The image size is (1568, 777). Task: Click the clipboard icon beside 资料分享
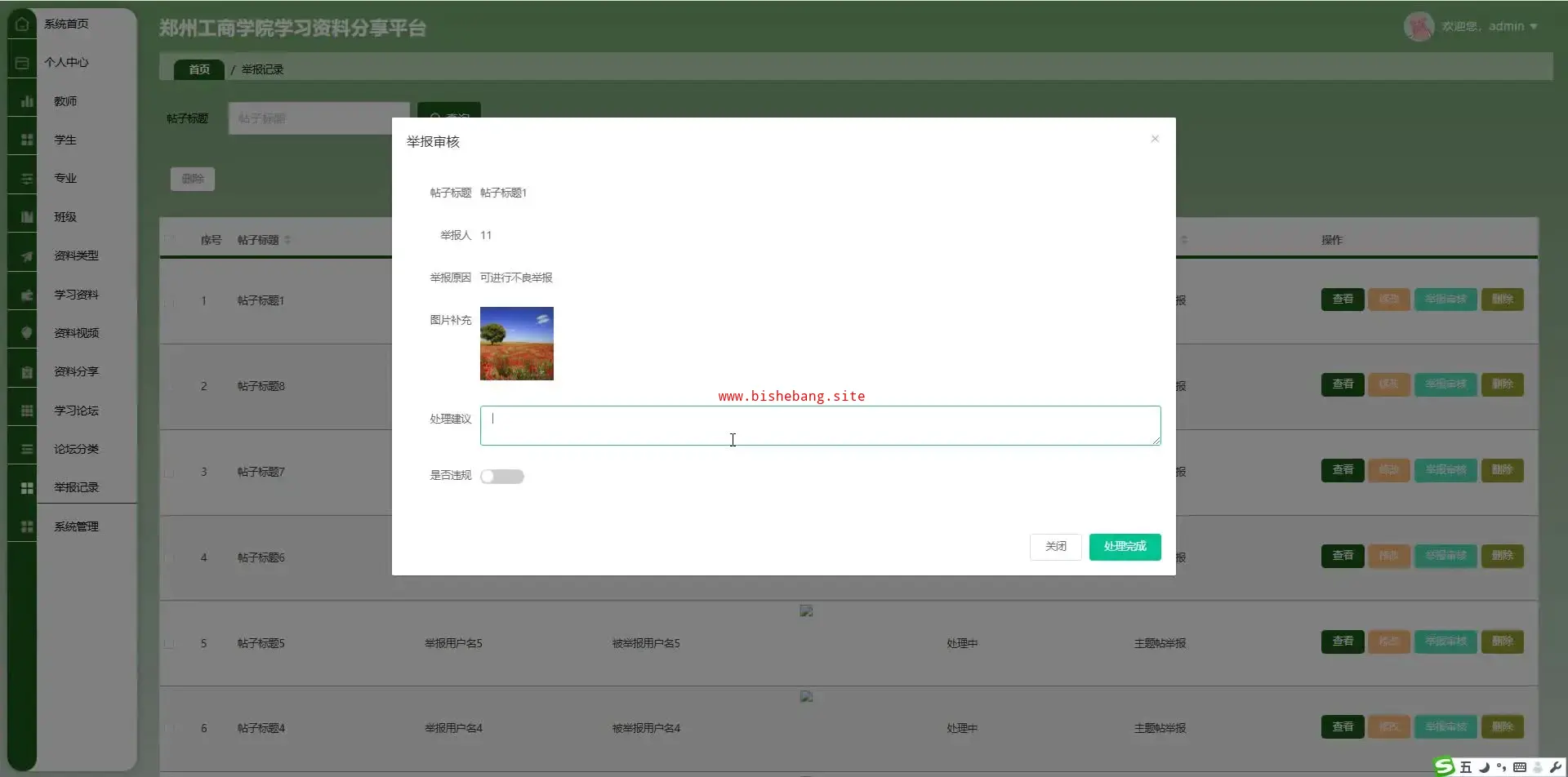tap(27, 372)
